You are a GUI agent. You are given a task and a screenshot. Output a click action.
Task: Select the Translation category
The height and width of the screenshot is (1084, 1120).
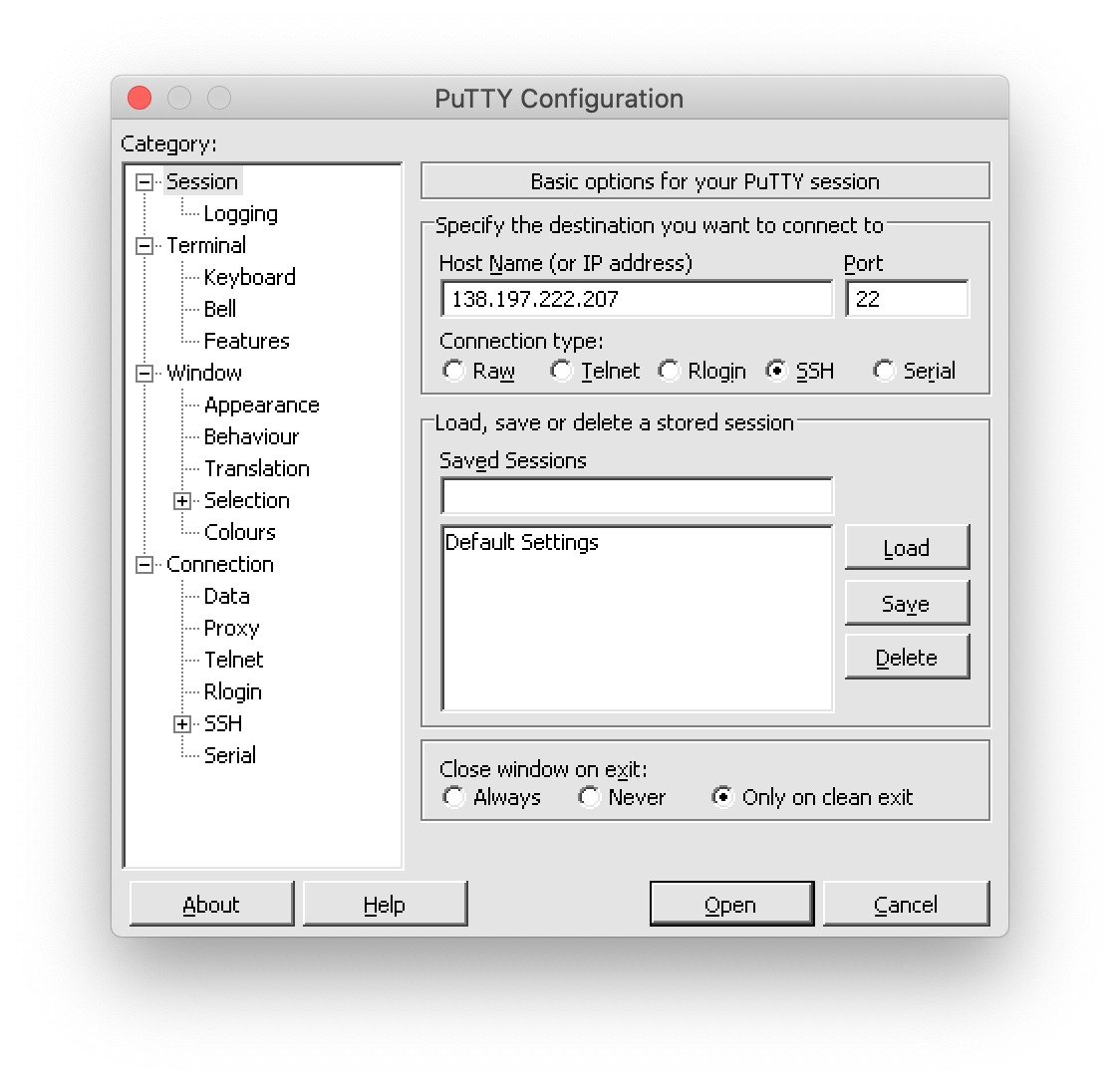257,468
